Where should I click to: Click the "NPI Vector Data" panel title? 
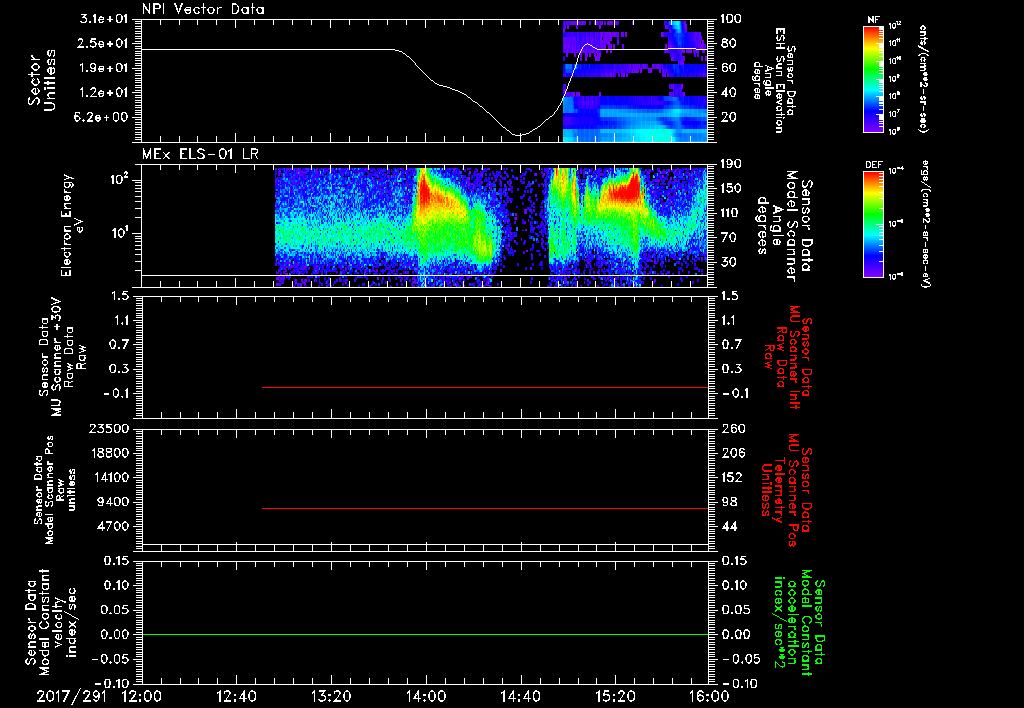(203, 9)
